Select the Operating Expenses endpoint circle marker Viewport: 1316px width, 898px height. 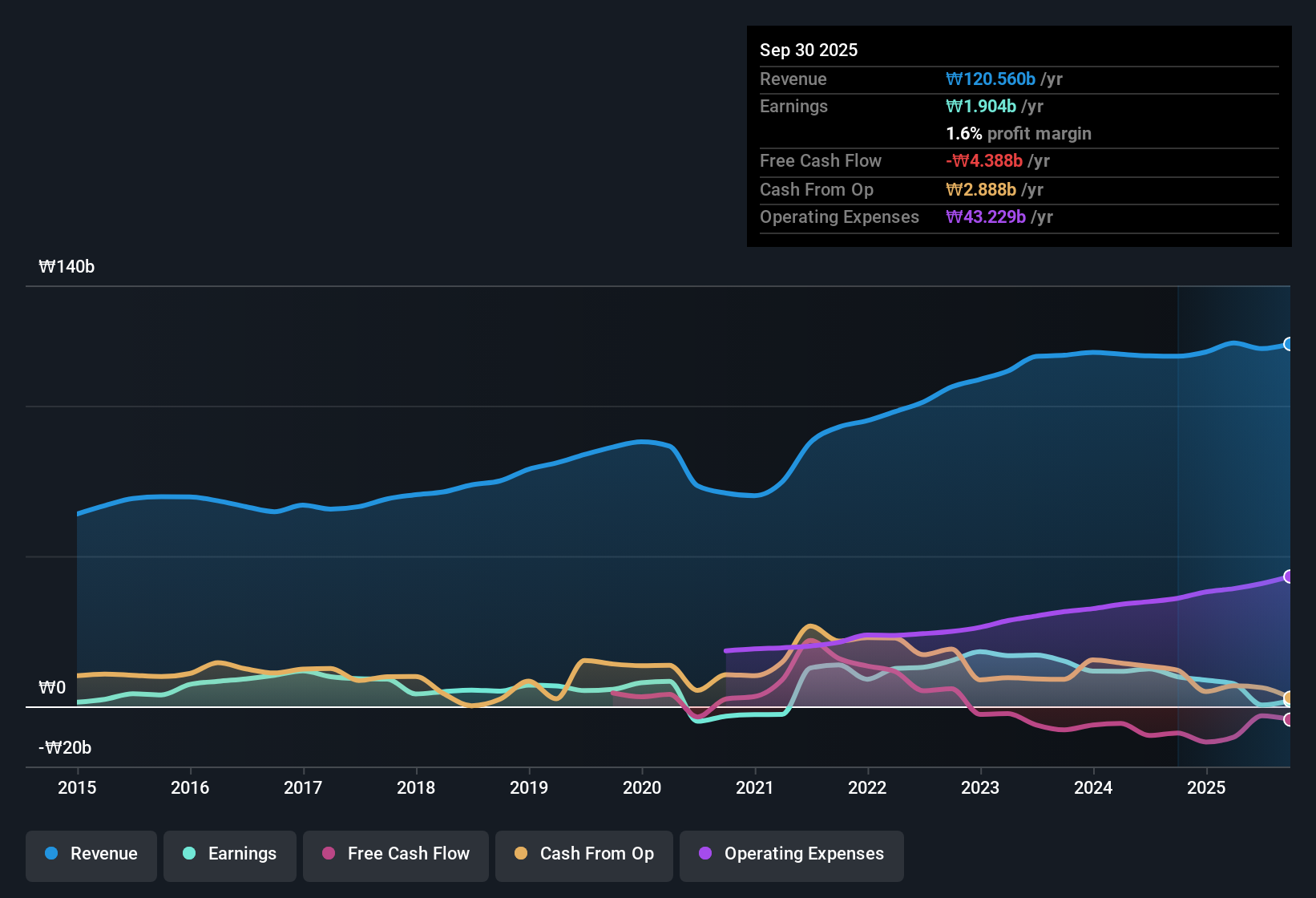(1289, 576)
